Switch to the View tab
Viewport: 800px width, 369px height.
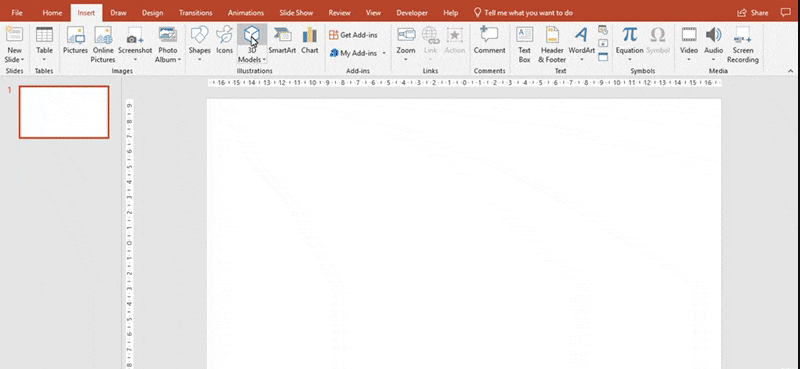373,13
